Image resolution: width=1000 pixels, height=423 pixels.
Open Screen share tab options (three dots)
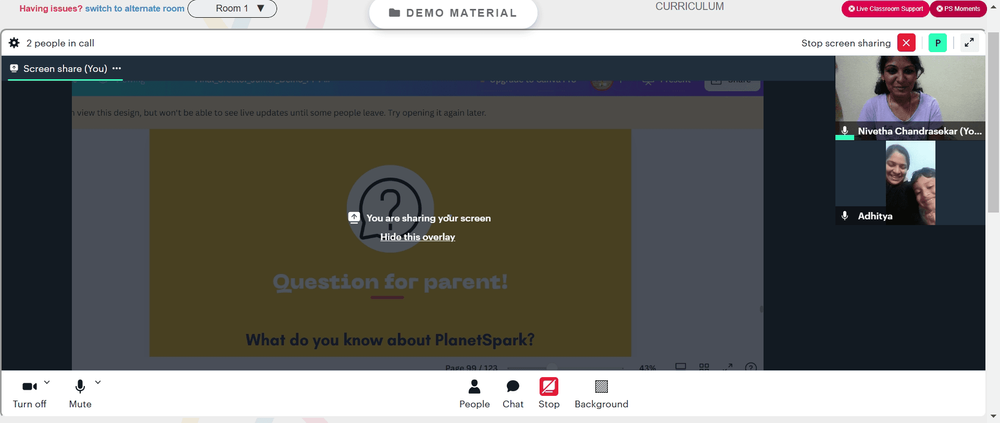coord(117,68)
